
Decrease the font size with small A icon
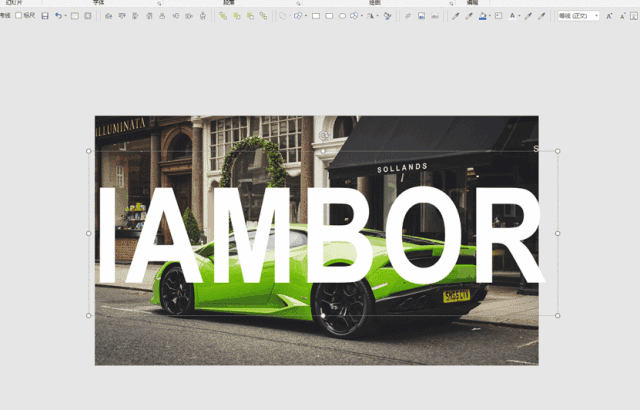(x=622, y=16)
